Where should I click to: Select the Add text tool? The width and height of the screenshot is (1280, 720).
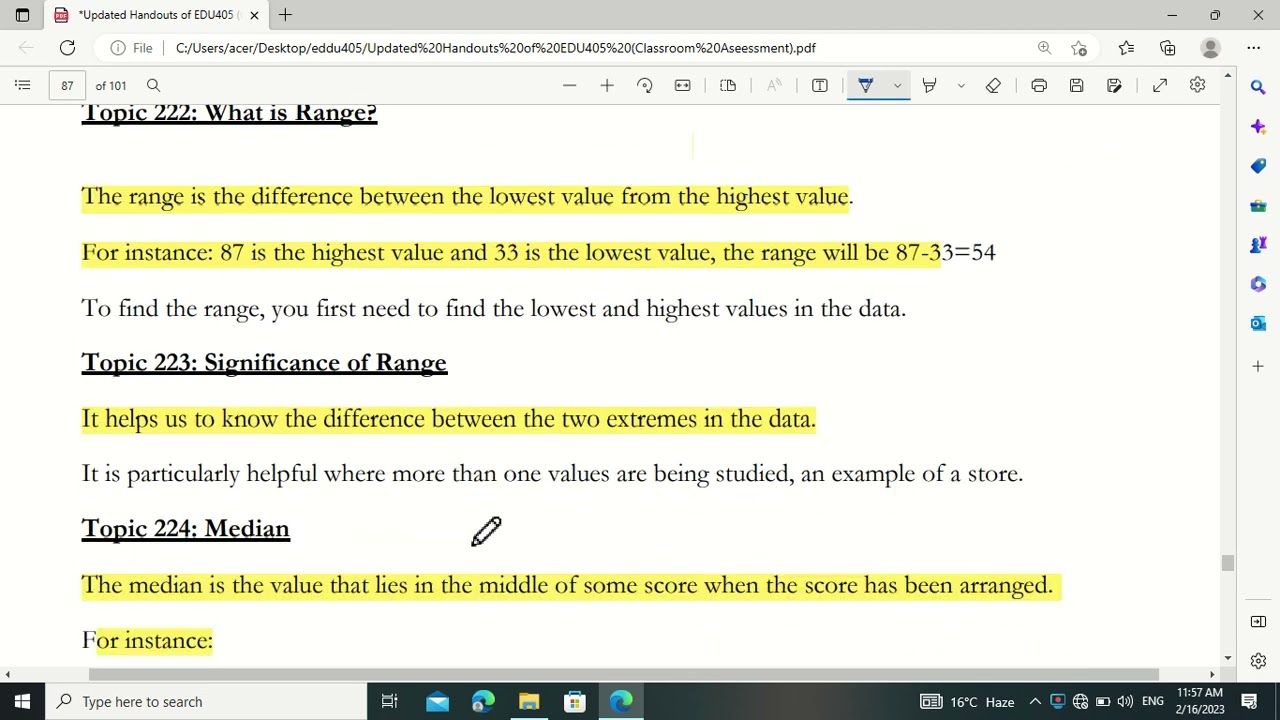click(819, 85)
